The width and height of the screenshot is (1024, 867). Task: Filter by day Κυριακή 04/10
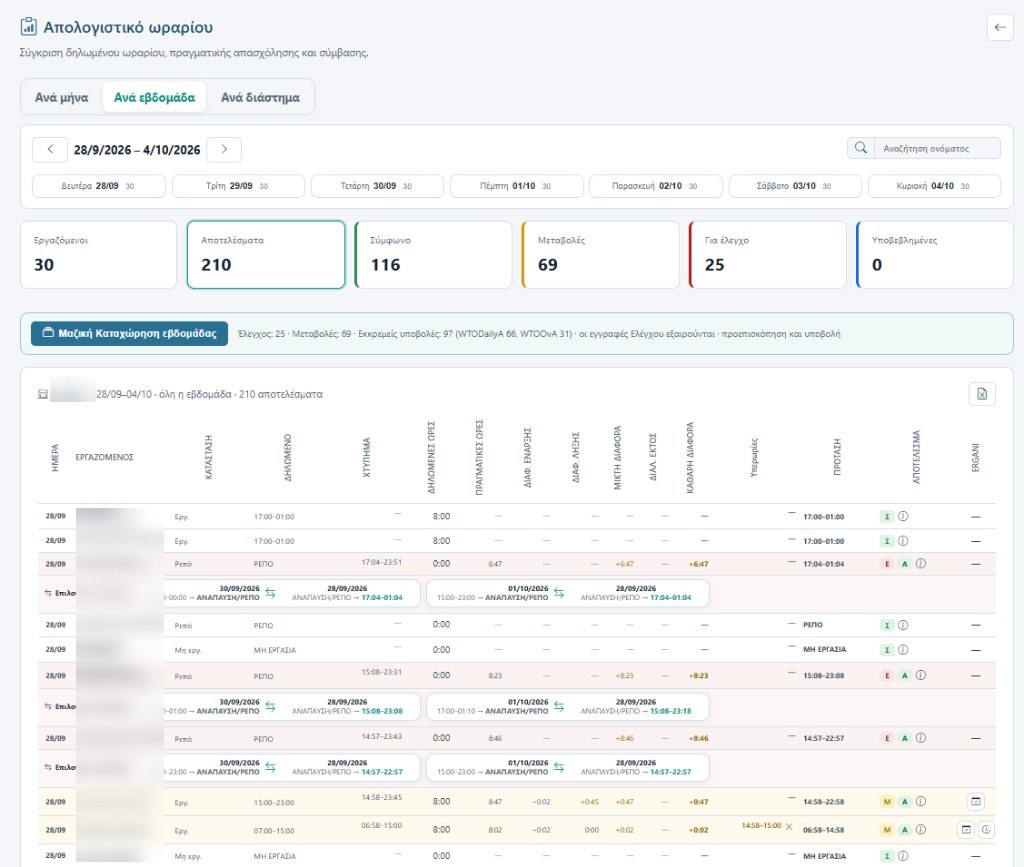pyautogui.click(x=934, y=186)
